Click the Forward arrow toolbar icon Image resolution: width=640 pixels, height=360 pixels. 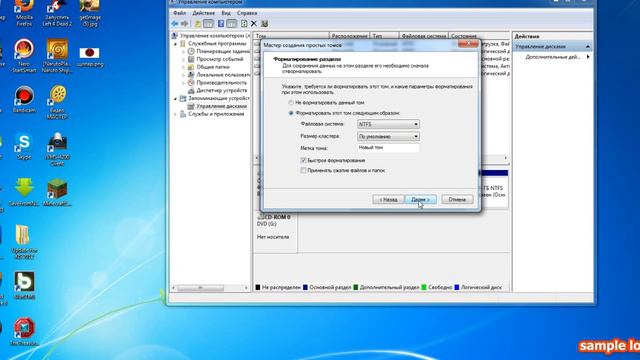pyautogui.click(x=184, y=24)
